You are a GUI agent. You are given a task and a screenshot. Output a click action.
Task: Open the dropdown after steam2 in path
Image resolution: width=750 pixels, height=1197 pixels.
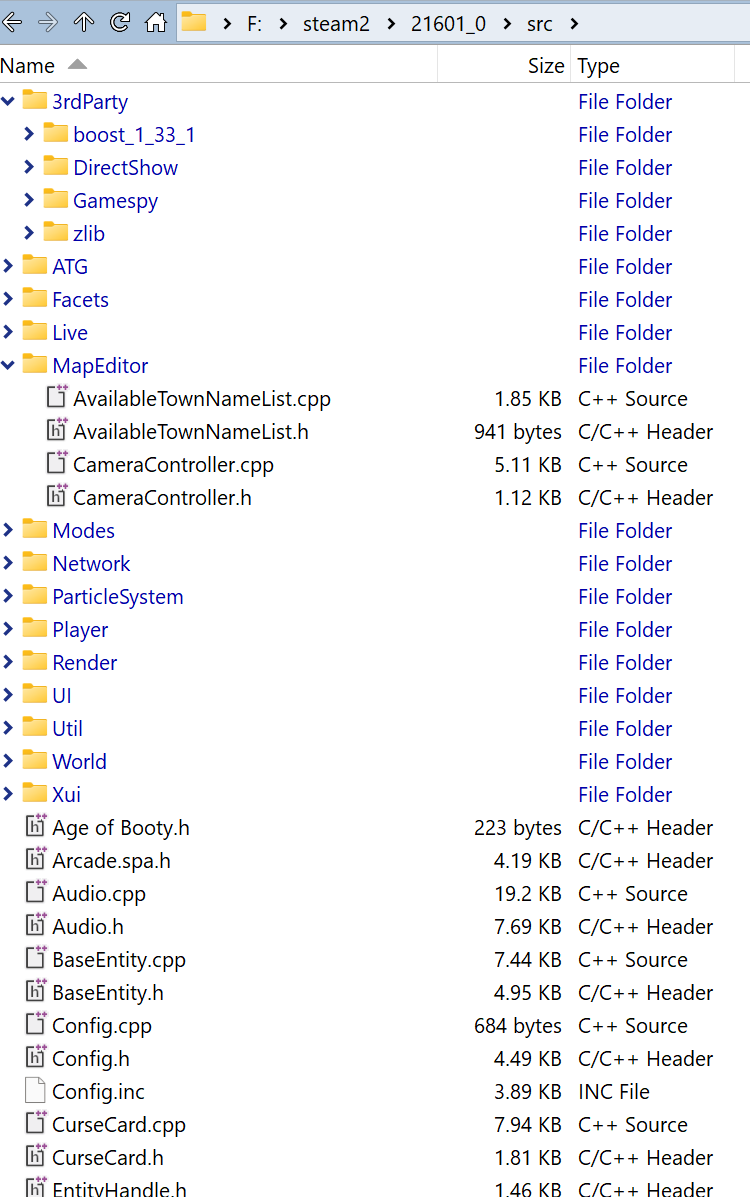(x=391, y=24)
